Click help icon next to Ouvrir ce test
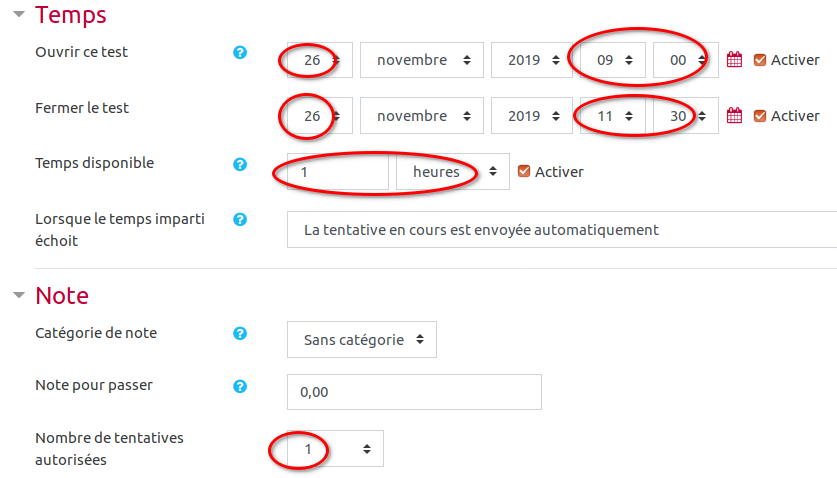837x478 pixels. coord(240,52)
